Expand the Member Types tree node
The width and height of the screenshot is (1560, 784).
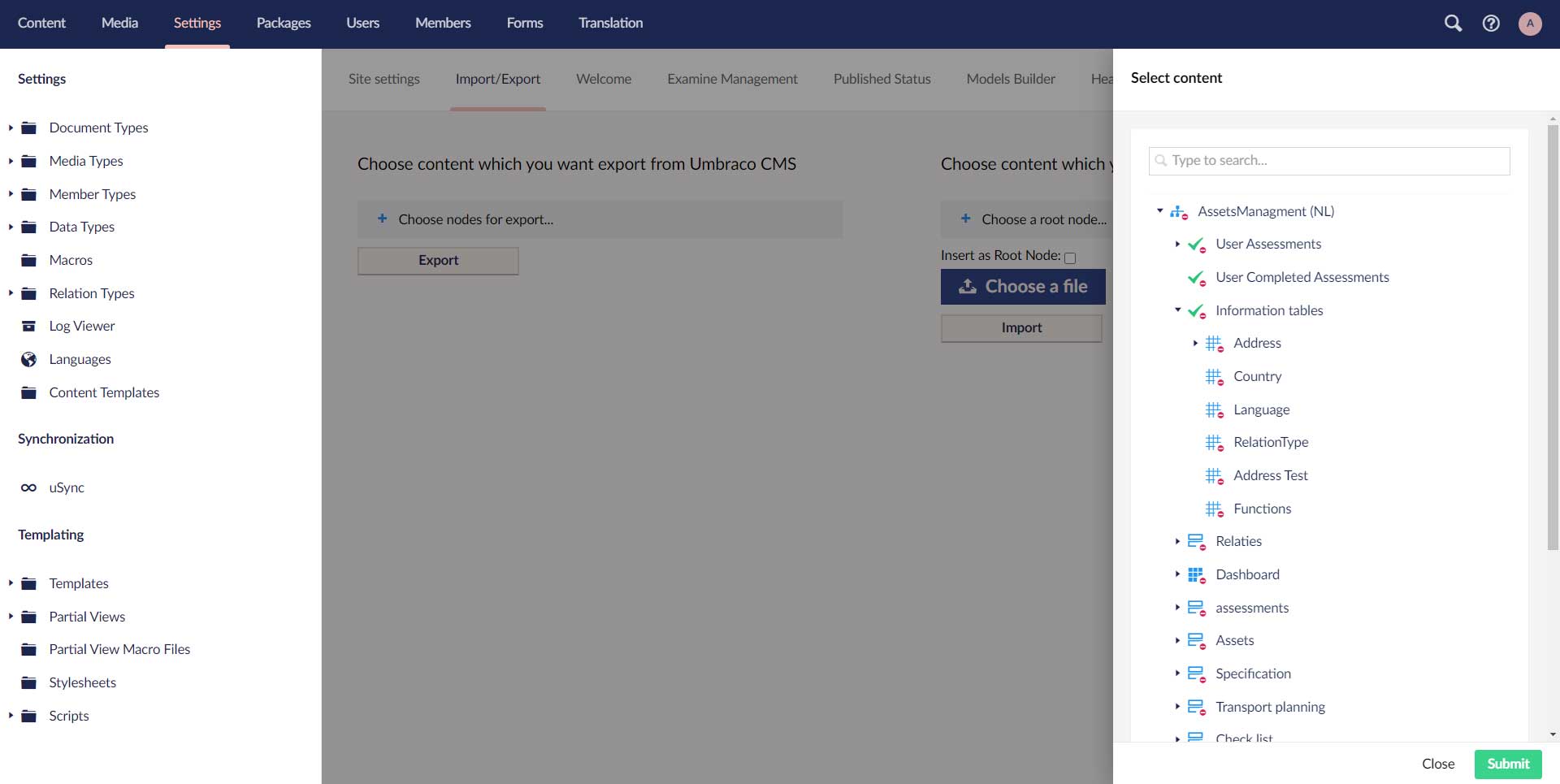11,194
